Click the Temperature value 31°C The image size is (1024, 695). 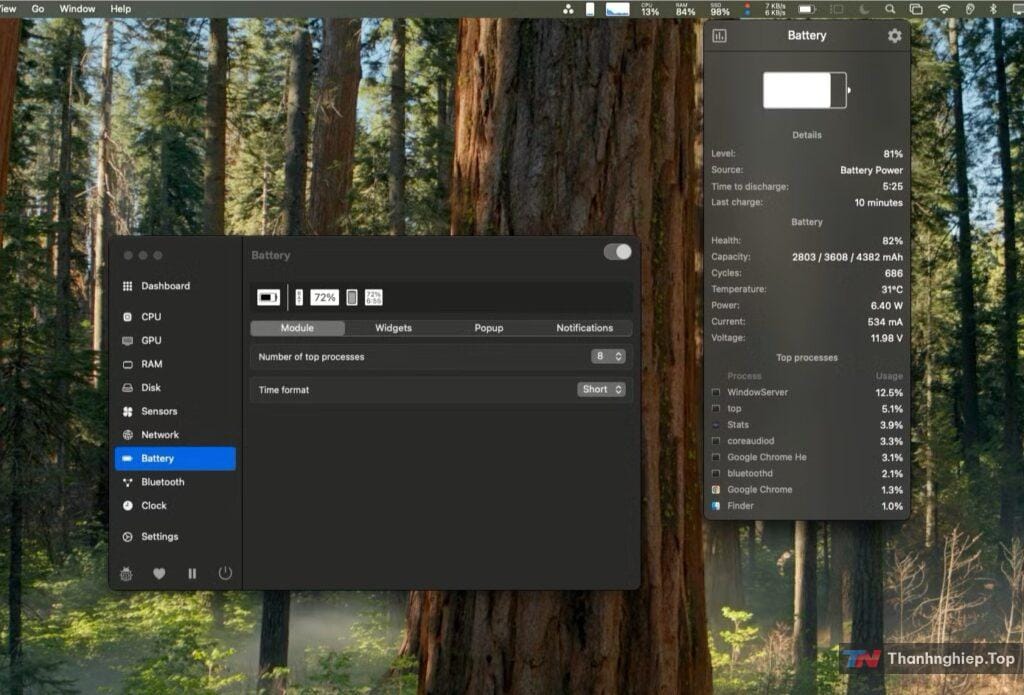coord(891,289)
